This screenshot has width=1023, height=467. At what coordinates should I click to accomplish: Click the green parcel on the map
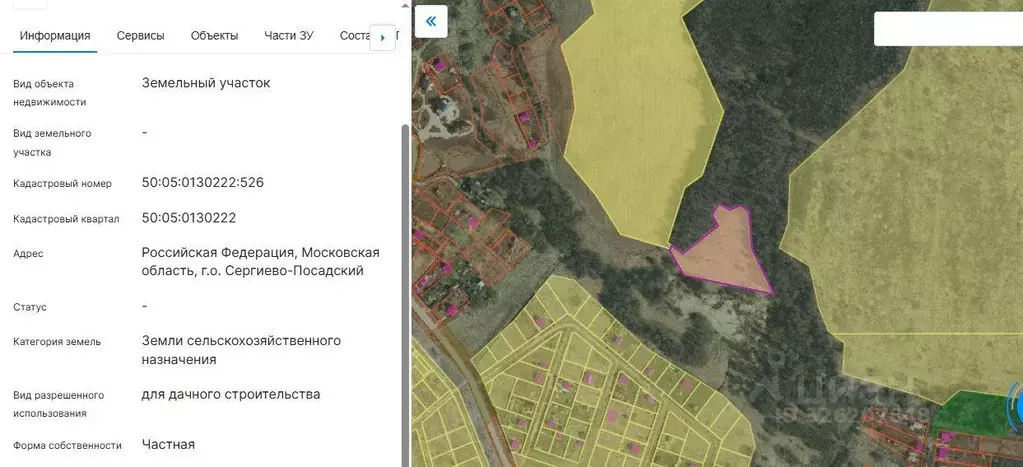pyautogui.click(x=970, y=412)
